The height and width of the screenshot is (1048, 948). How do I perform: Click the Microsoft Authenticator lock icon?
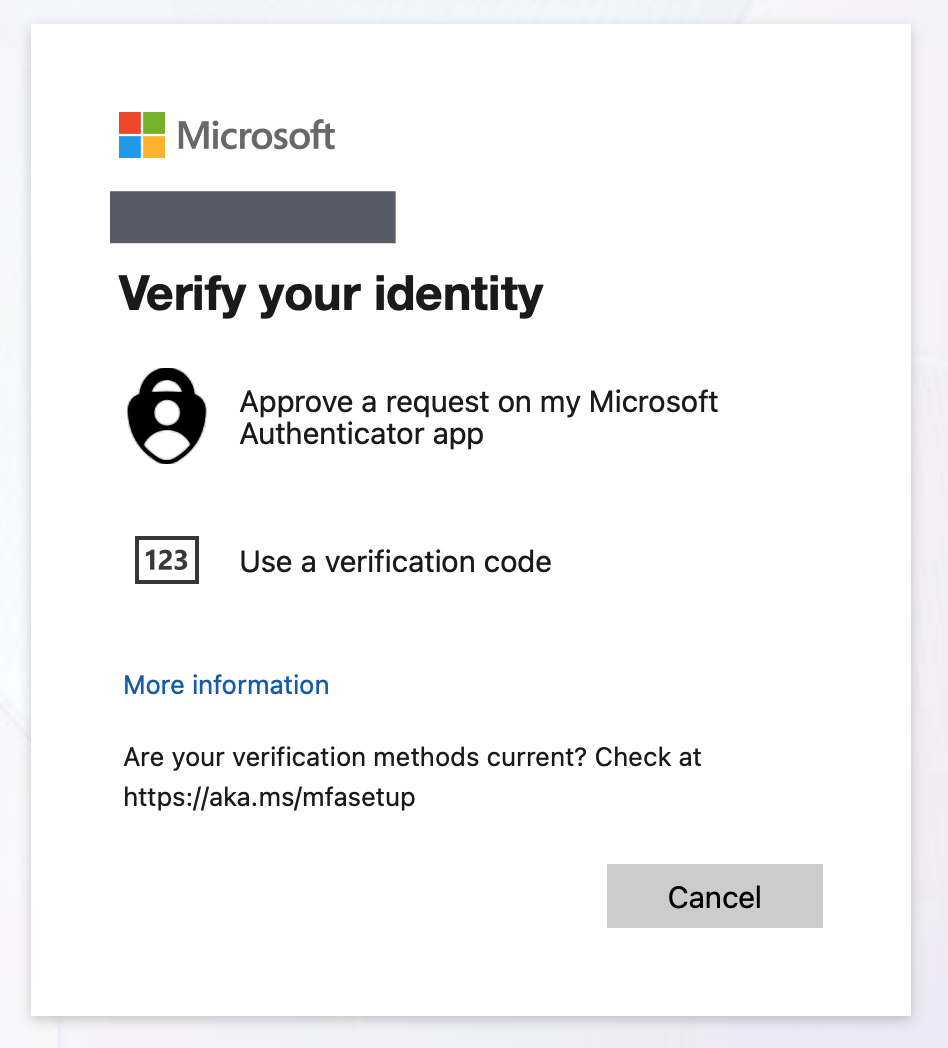pos(166,416)
